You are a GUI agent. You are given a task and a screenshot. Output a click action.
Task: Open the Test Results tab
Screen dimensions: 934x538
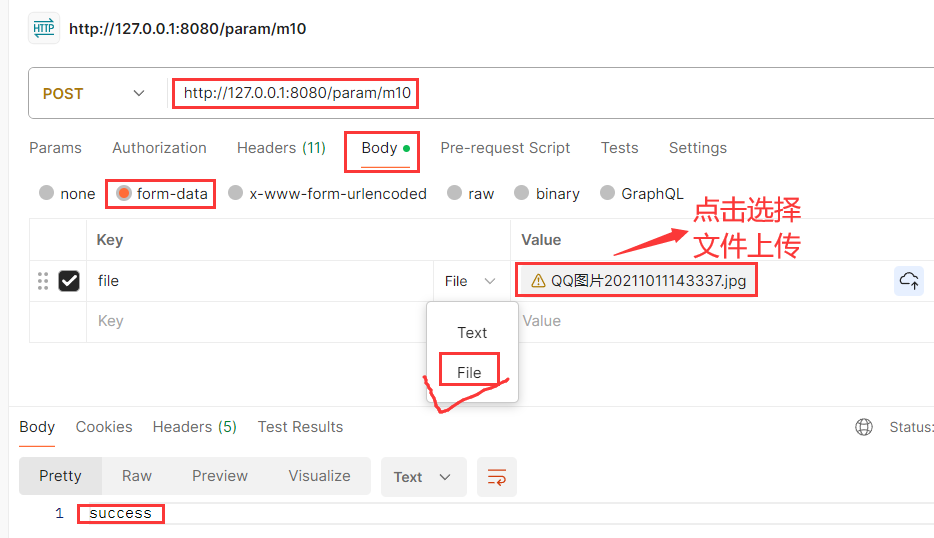coord(300,427)
